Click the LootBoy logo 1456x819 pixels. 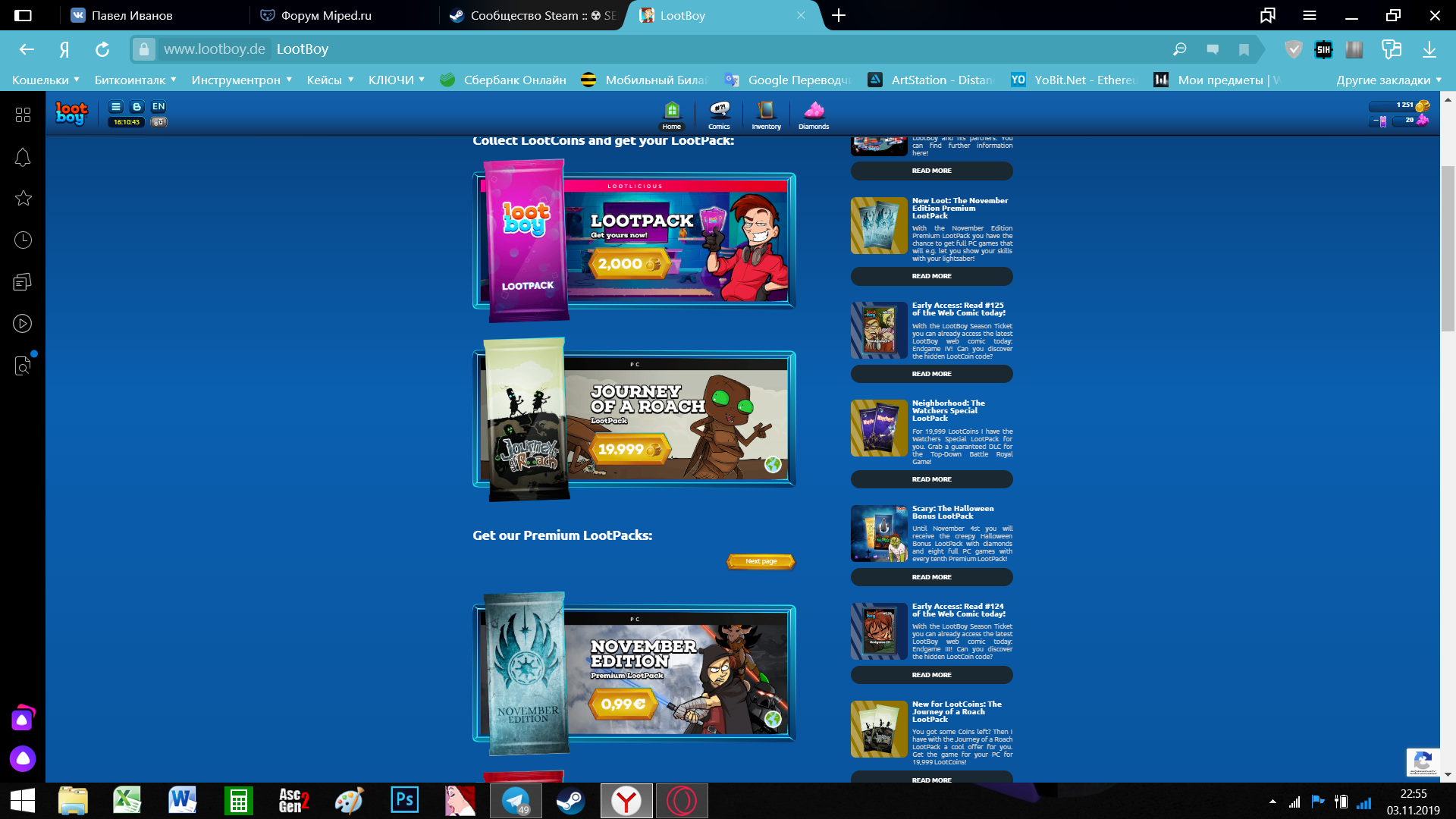coord(71,114)
